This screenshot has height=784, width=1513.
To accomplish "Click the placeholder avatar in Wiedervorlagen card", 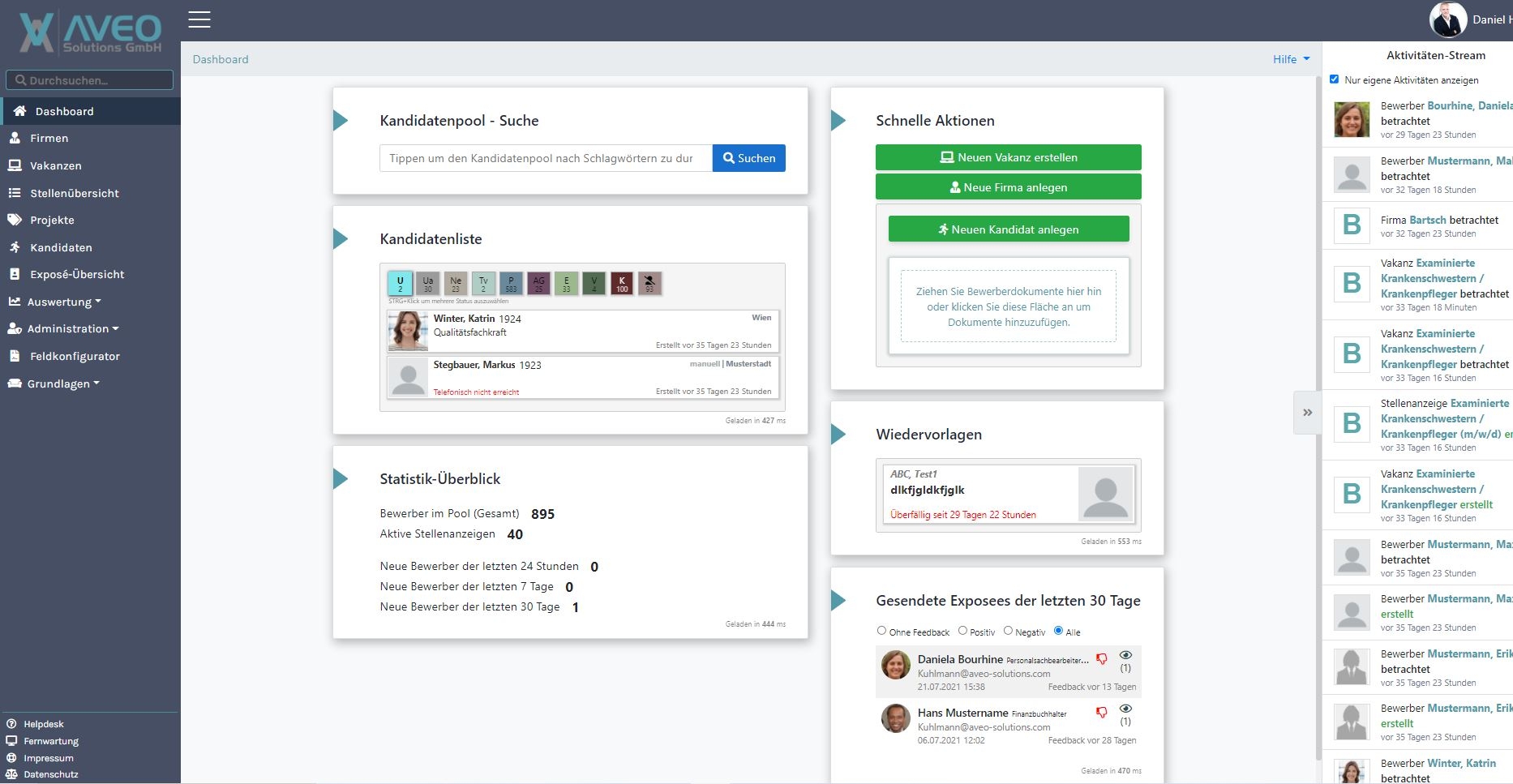I will pyautogui.click(x=1106, y=493).
